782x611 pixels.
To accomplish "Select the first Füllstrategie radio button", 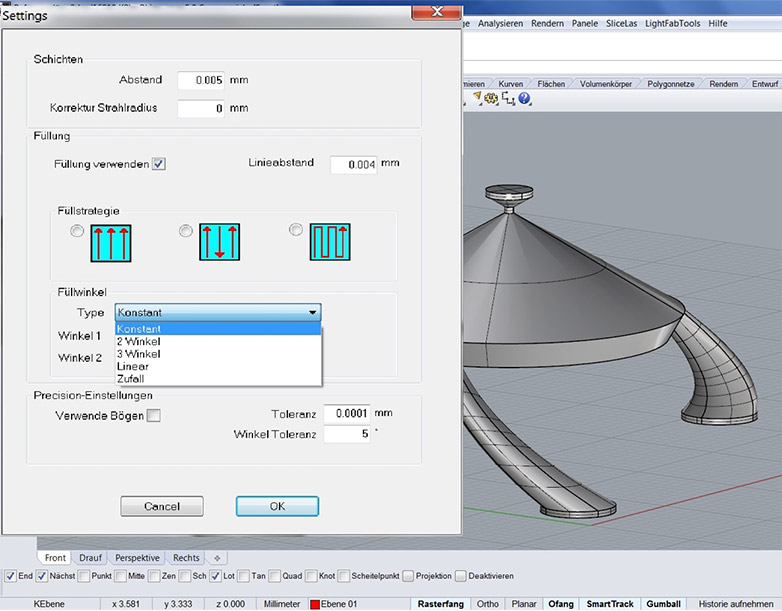I will 77,231.
